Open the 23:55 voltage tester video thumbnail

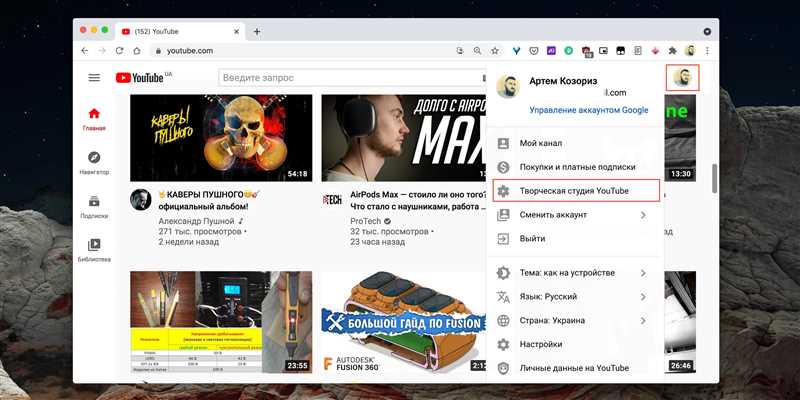tap(221, 322)
